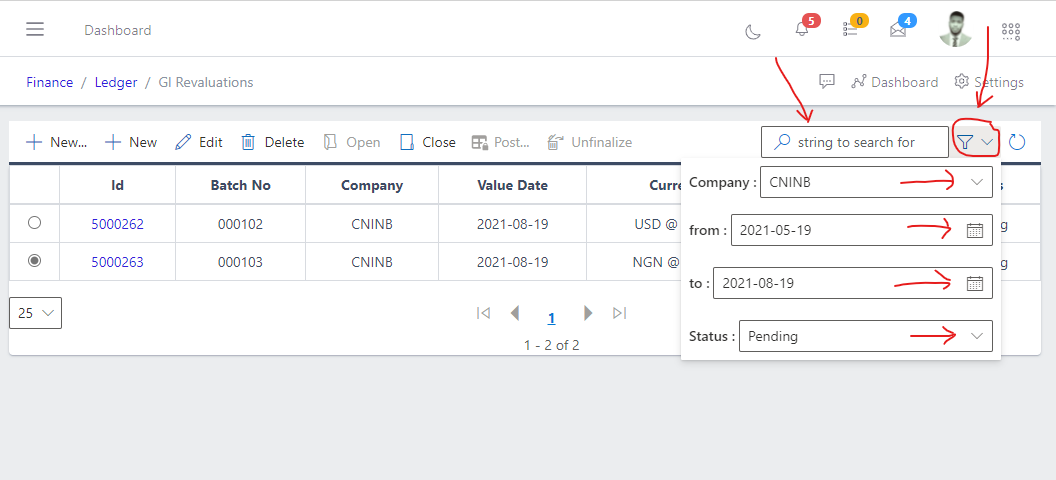Open record link 5000263

tap(117, 262)
